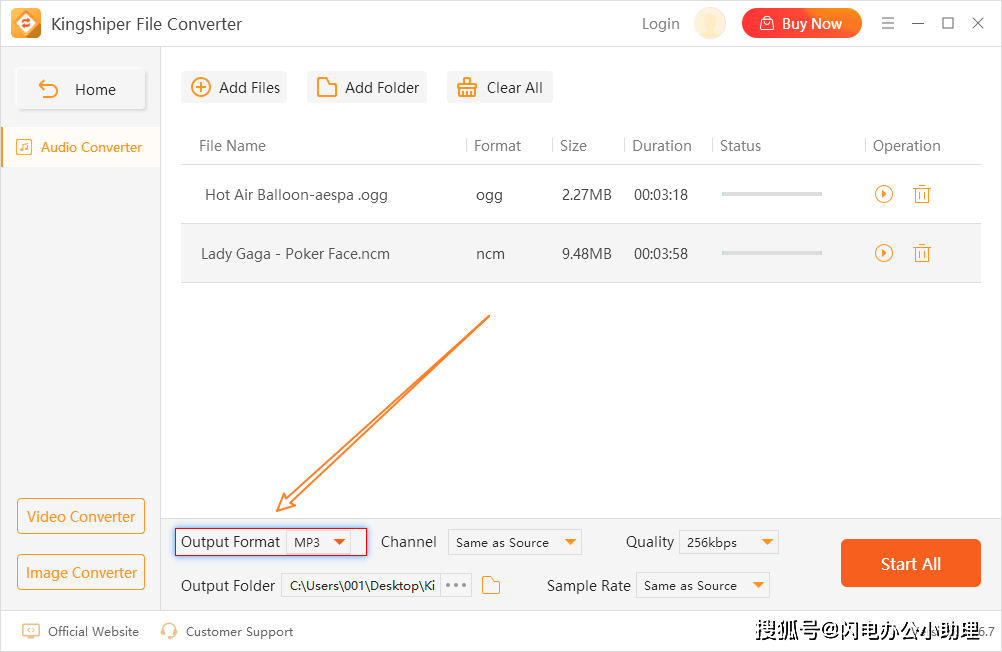
Task: Click the Status column header
Action: pos(740,146)
